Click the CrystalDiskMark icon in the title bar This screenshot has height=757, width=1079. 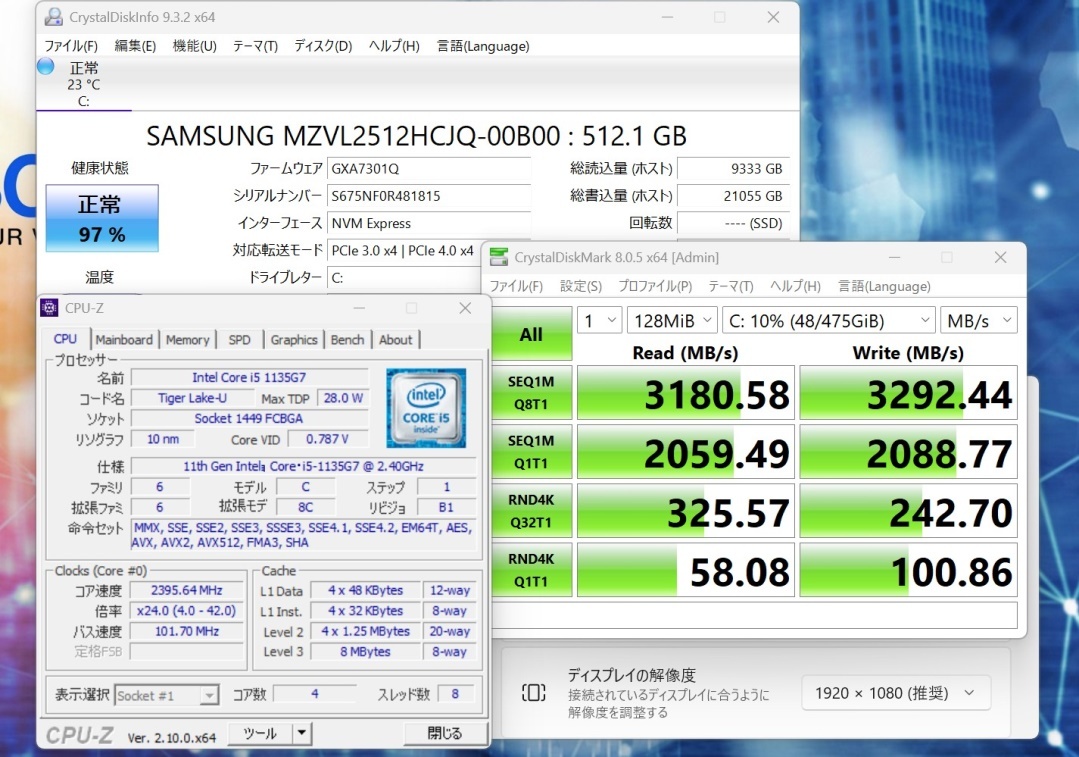(x=497, y=257)
